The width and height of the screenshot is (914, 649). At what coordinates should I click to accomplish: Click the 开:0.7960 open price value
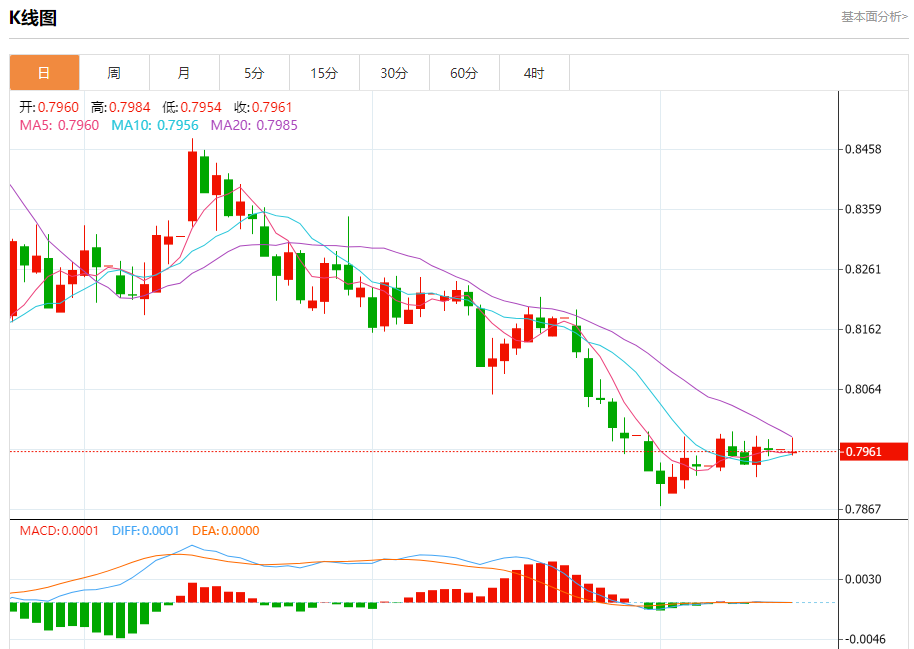click(49, 107)
